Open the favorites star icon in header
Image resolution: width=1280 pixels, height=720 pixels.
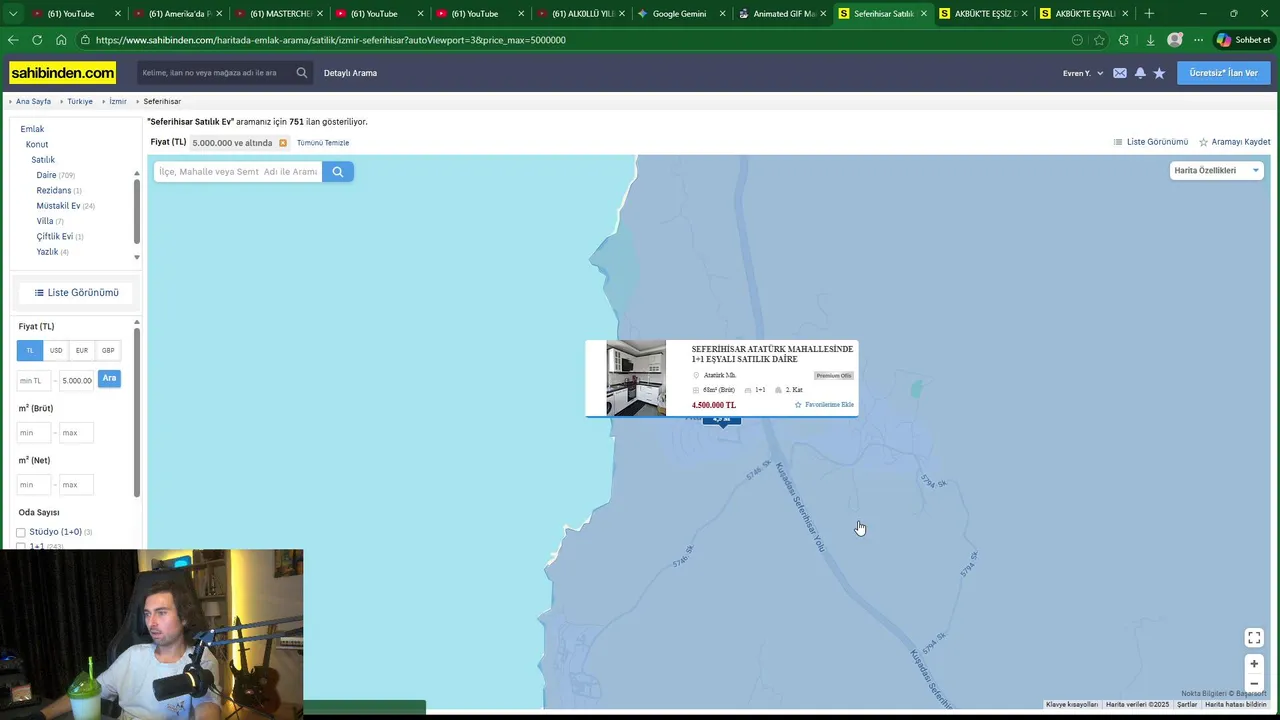tap(1159, 73)
